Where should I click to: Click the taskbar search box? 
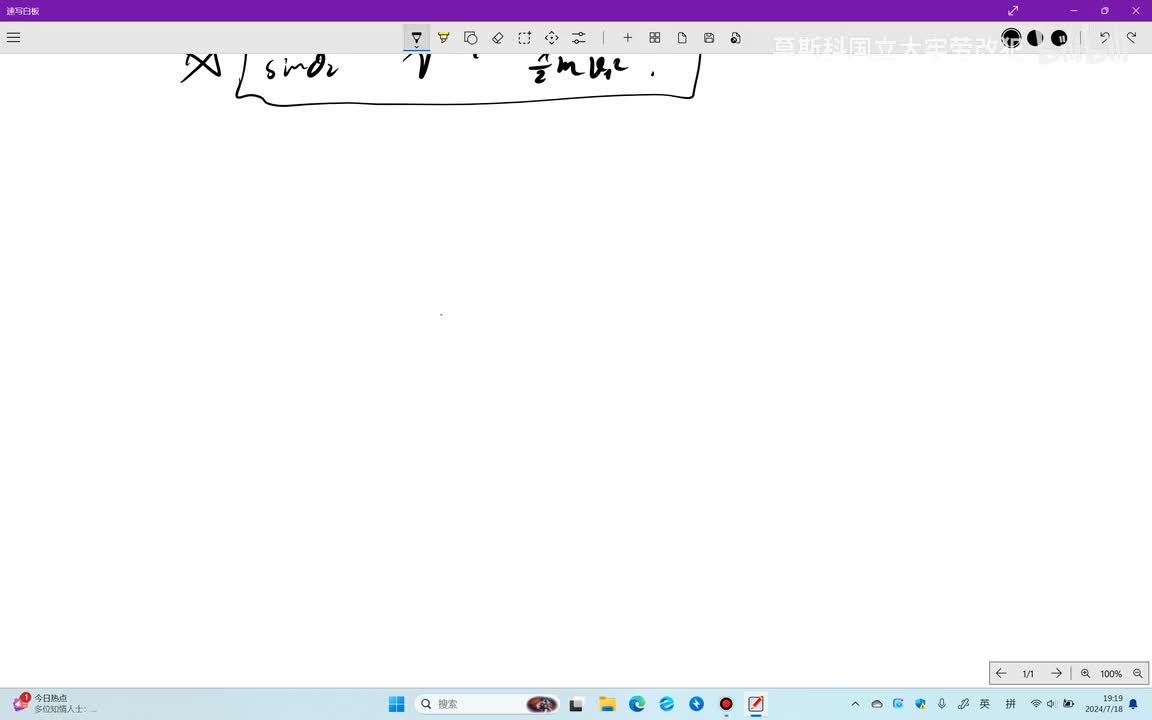486,704
